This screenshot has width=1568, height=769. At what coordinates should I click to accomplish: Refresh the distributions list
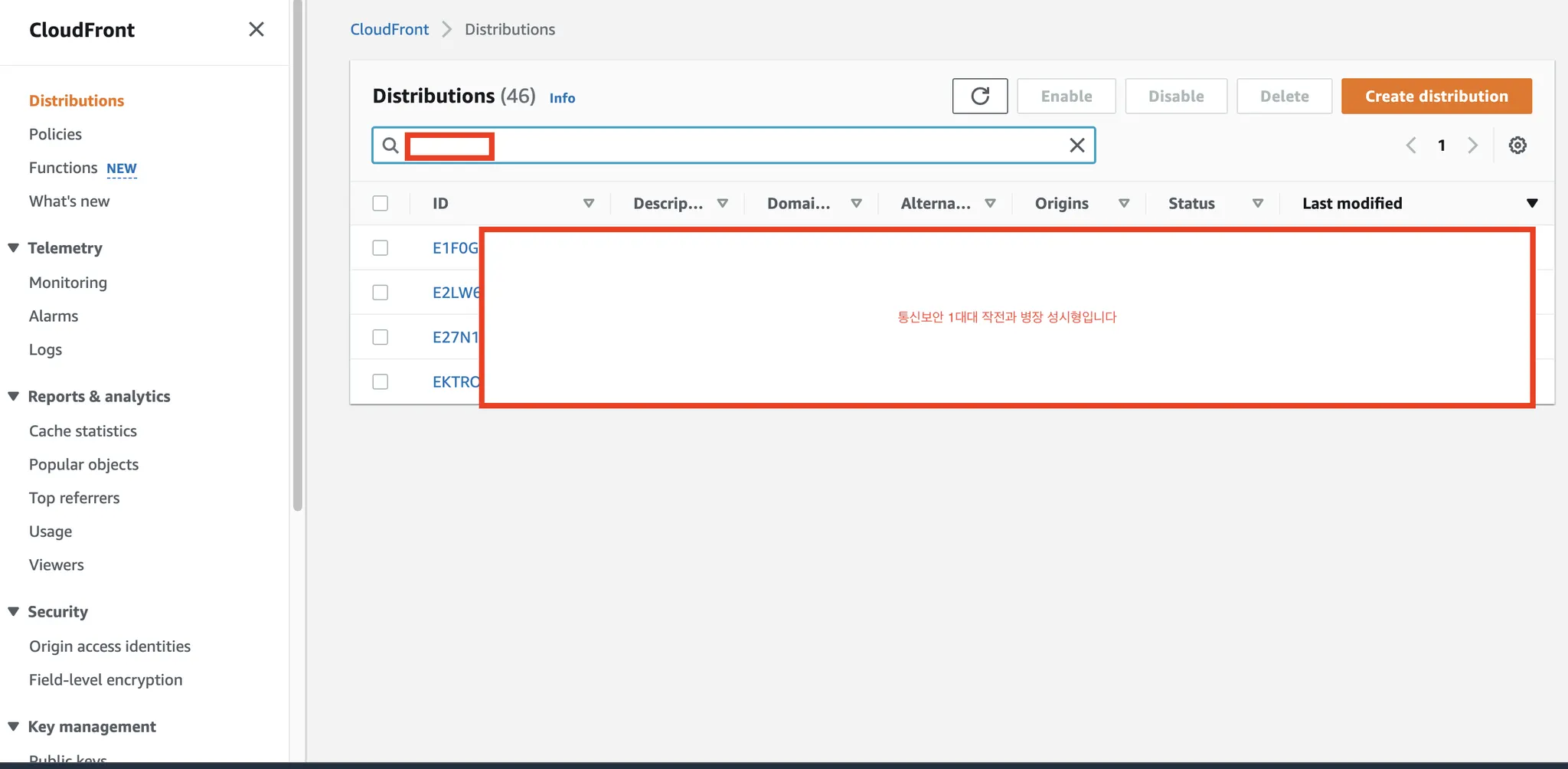[x=980, y=96]
